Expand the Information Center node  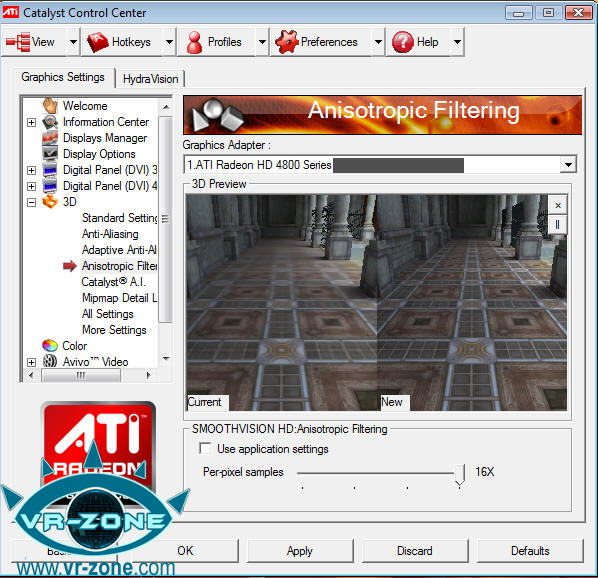click(x=32, y=122)
